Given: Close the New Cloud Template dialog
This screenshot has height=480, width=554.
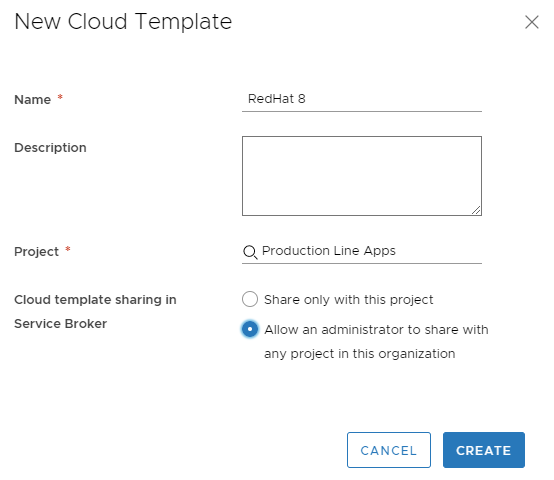Looking at the screenshot, I should [531, 22].
